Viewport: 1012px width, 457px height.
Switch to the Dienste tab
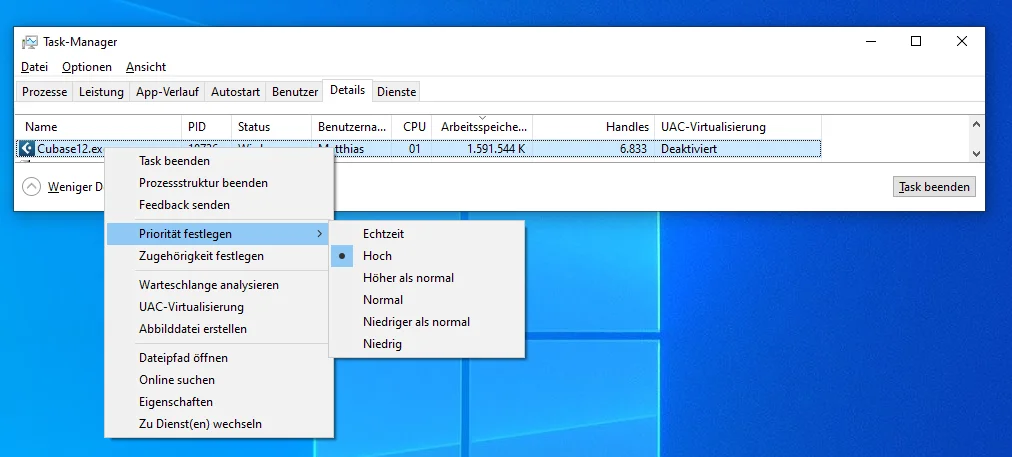click(396, 92)
